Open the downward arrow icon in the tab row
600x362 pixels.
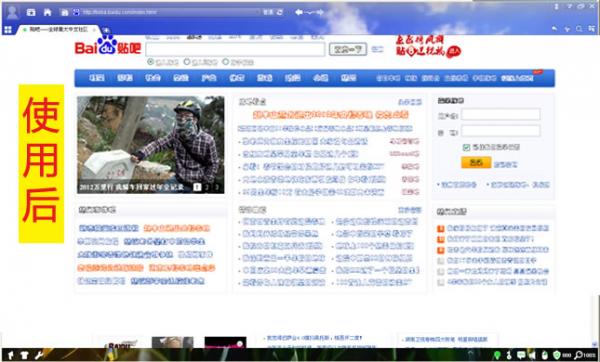[x=567, y=29]
